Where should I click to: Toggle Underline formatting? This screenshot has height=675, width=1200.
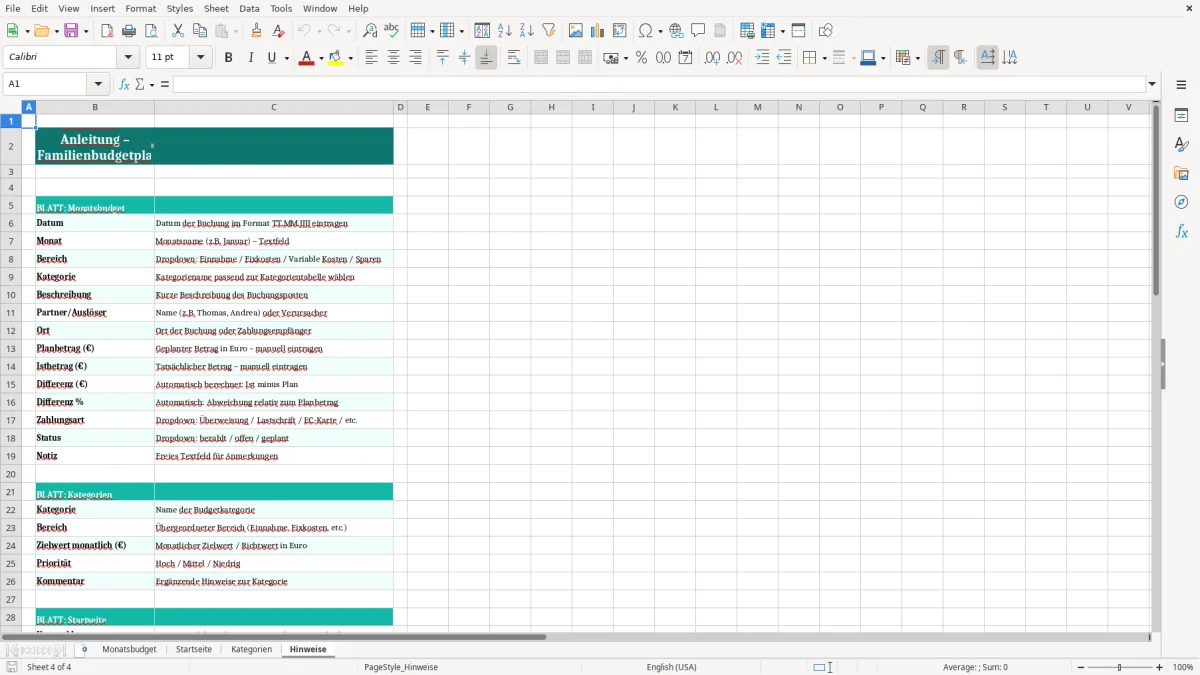272,58
